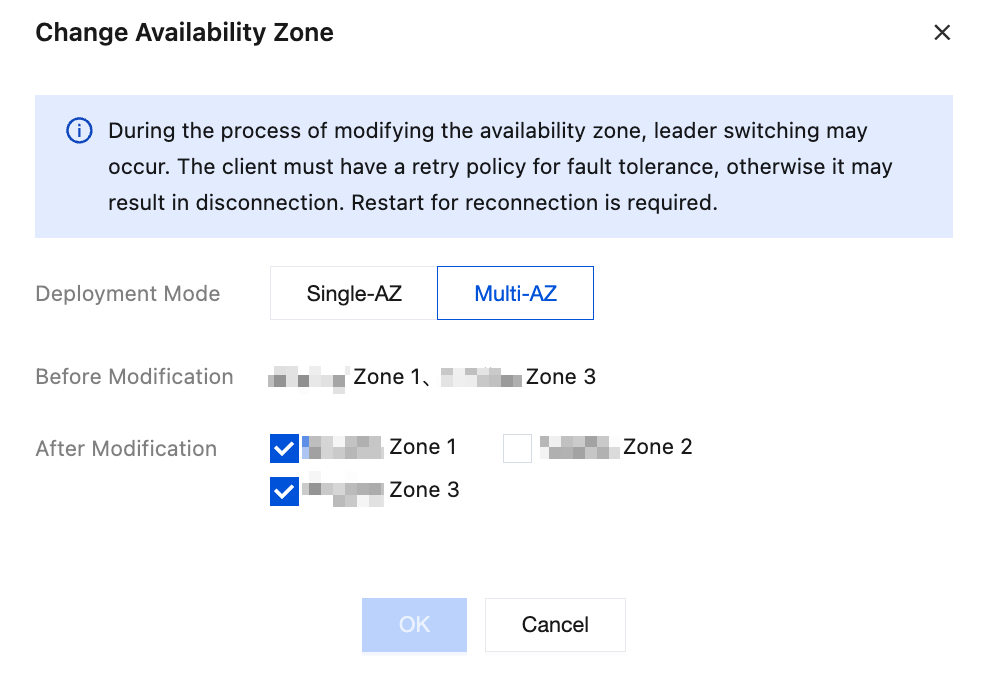Click the Deployment Mode field label
The height and width of the screenshot is (676, 984).
128,294
